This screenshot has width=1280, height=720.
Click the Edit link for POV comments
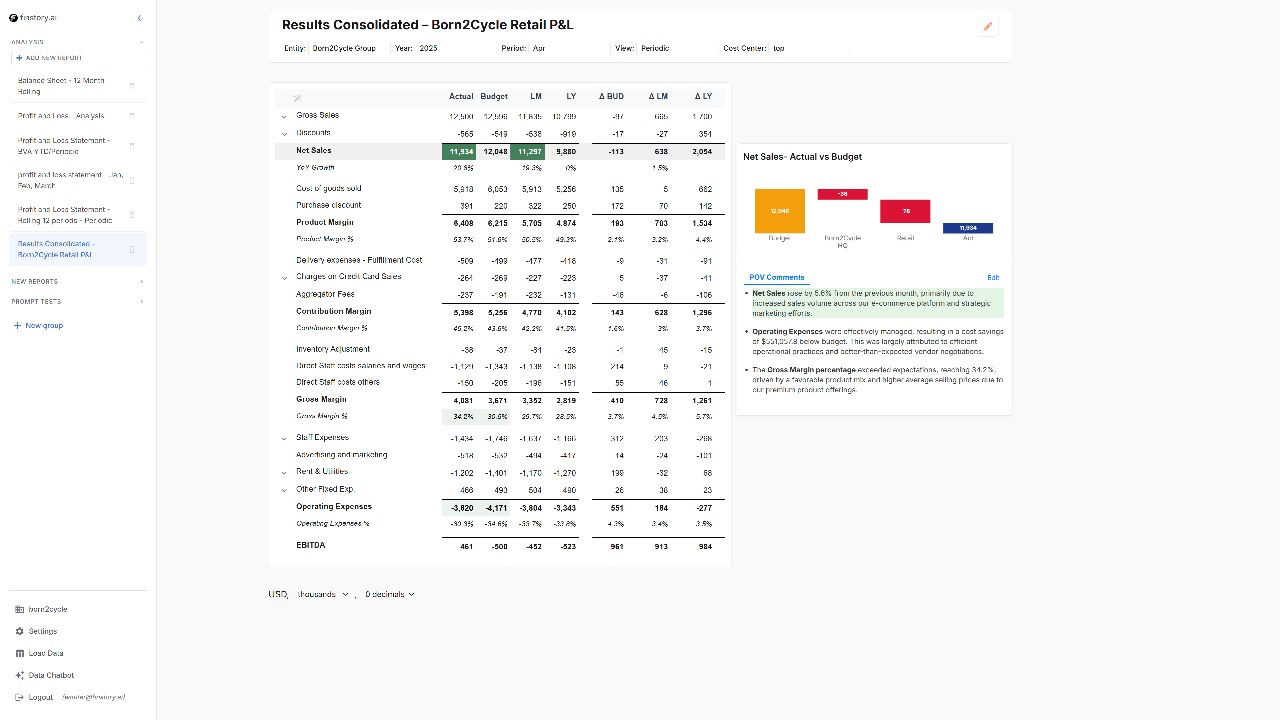tap(992, 277)
